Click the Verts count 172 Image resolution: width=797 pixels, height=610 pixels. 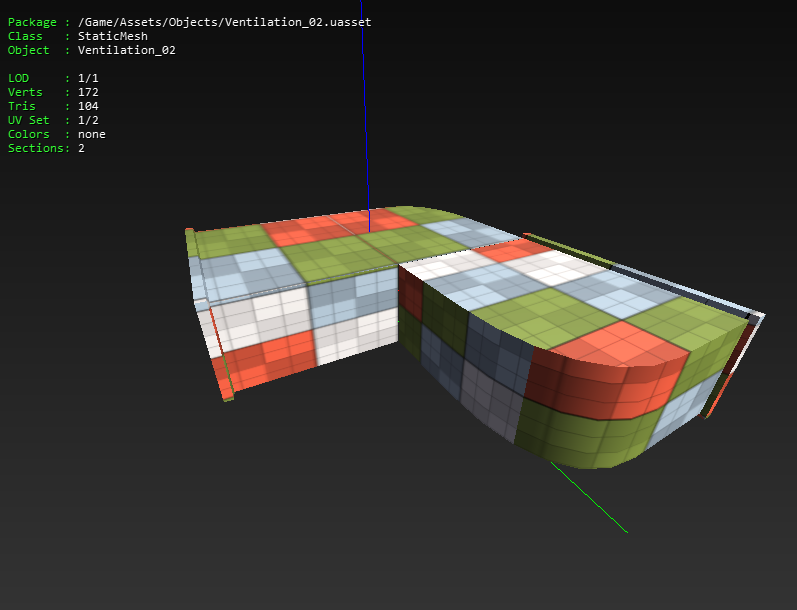tap(88, 92)
